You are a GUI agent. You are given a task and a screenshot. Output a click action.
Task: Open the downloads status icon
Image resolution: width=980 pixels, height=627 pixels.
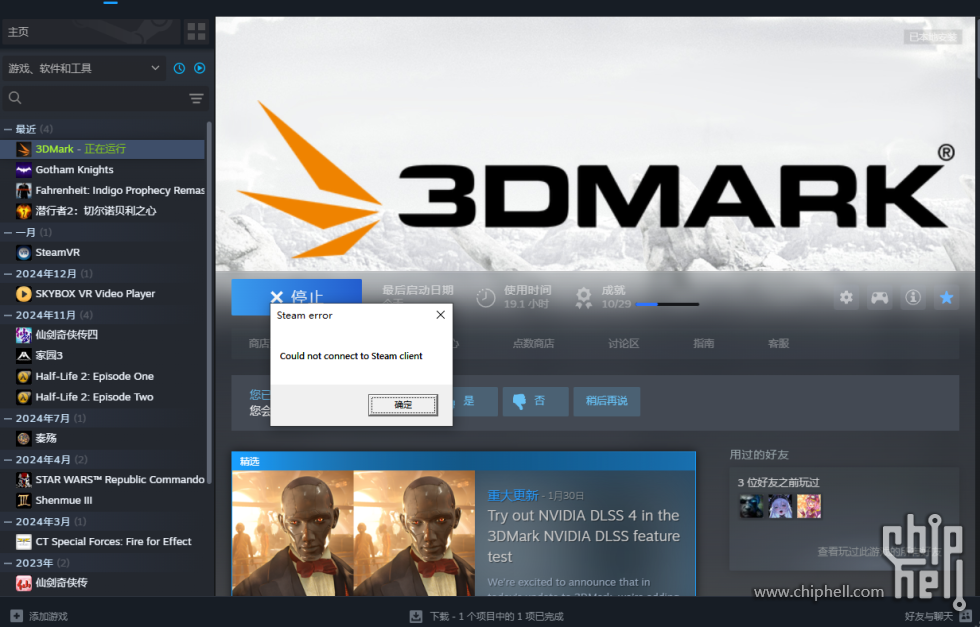coord(416,616)
